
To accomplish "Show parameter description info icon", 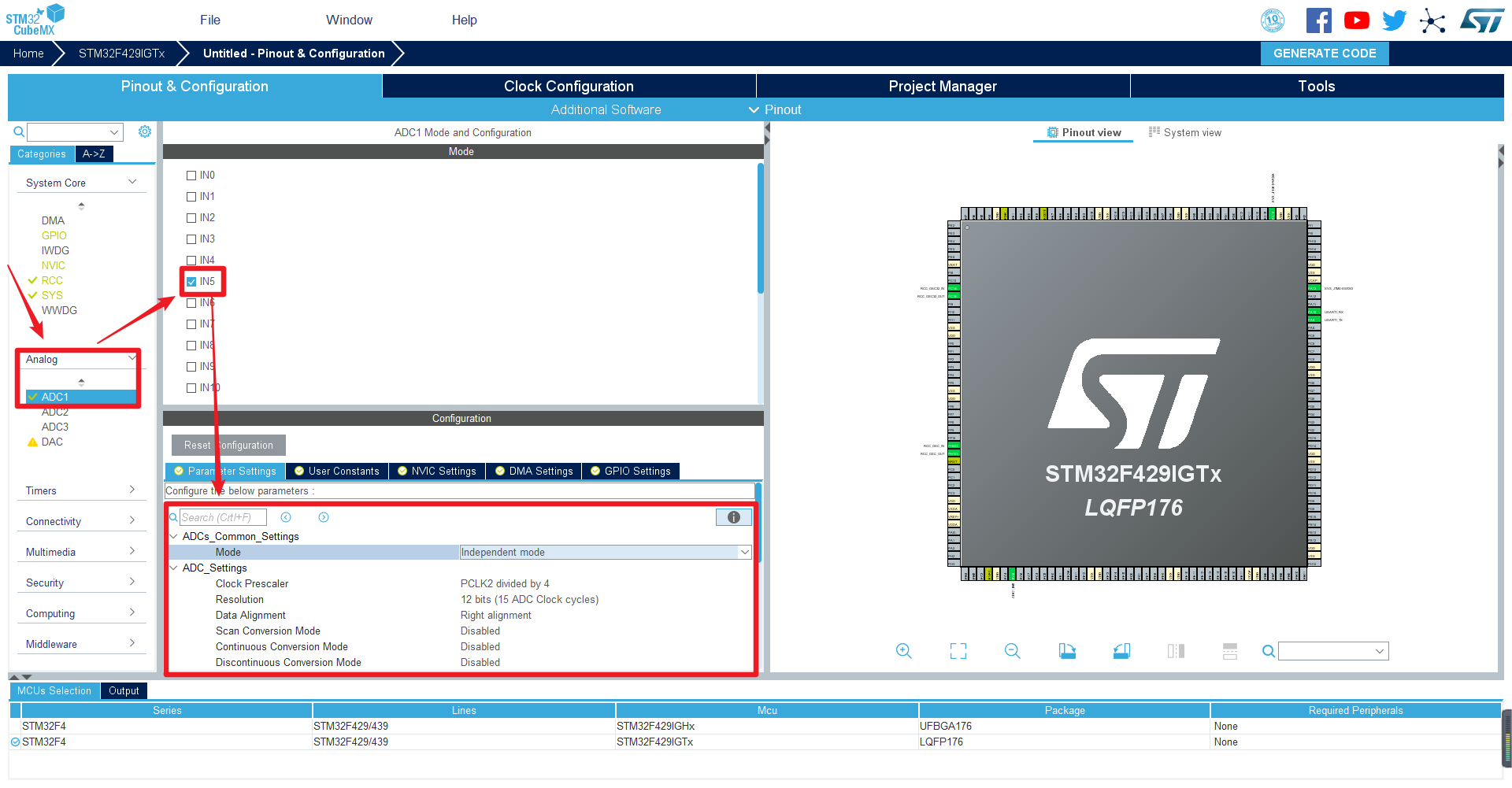I will [734, 517].
